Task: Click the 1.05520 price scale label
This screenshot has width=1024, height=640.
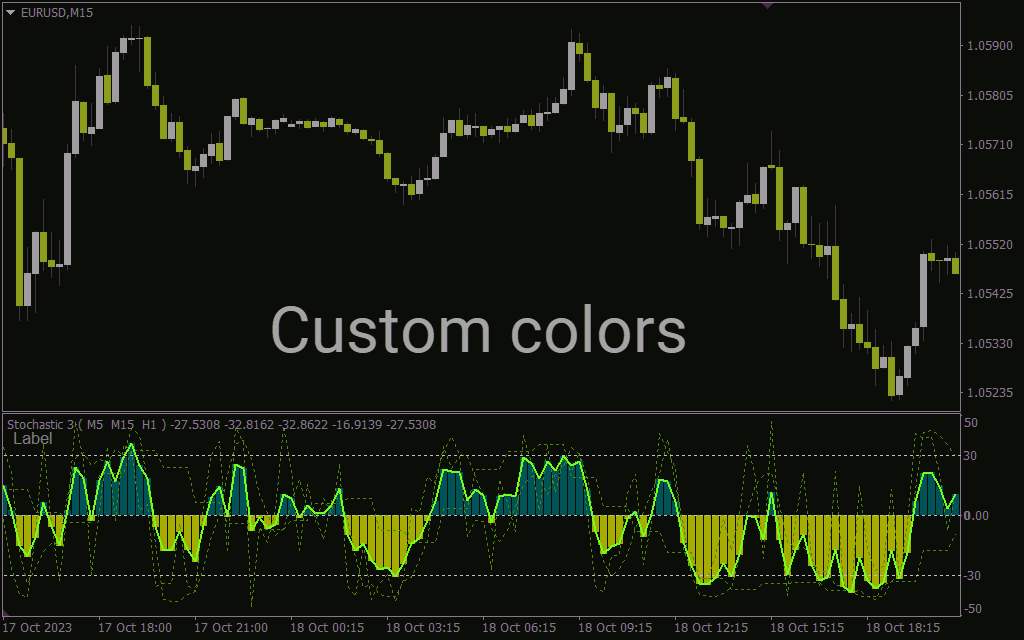Action: click(990, 245)
